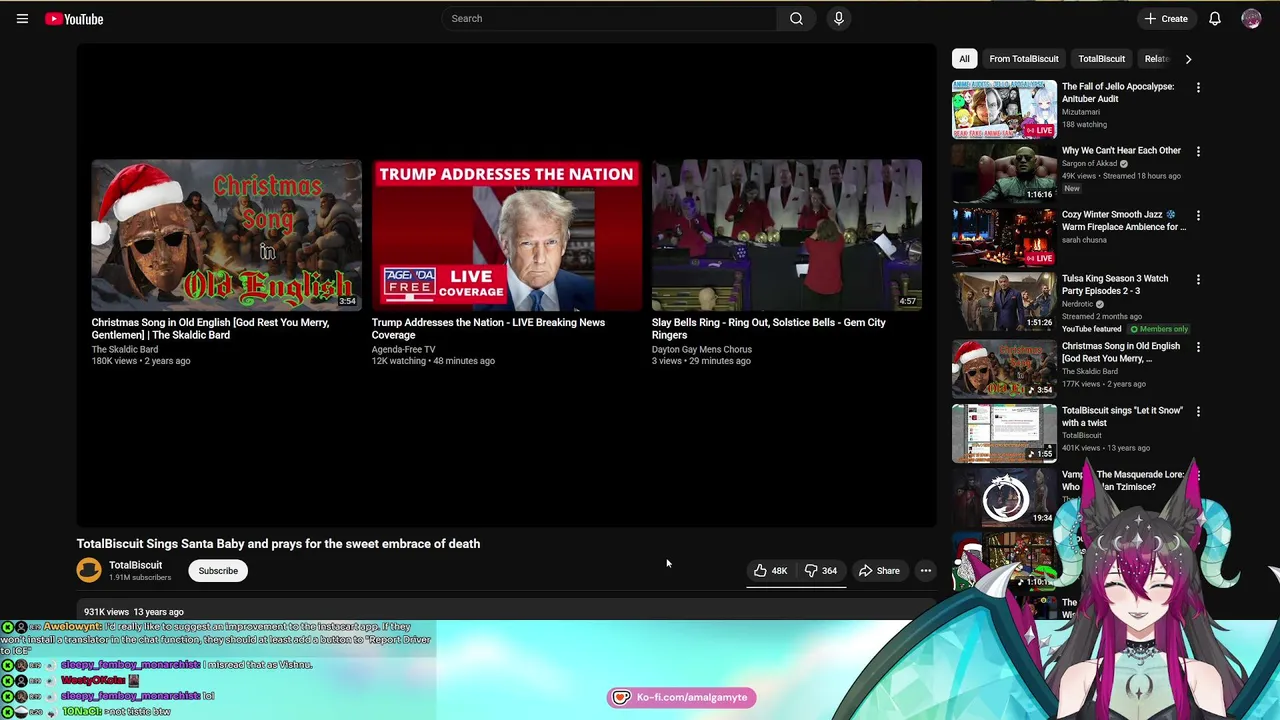The image size is (1280, 720).
Task: Open options for TotalBiscuit sings Let it Snow
Action: click(x=1198, y=411)
